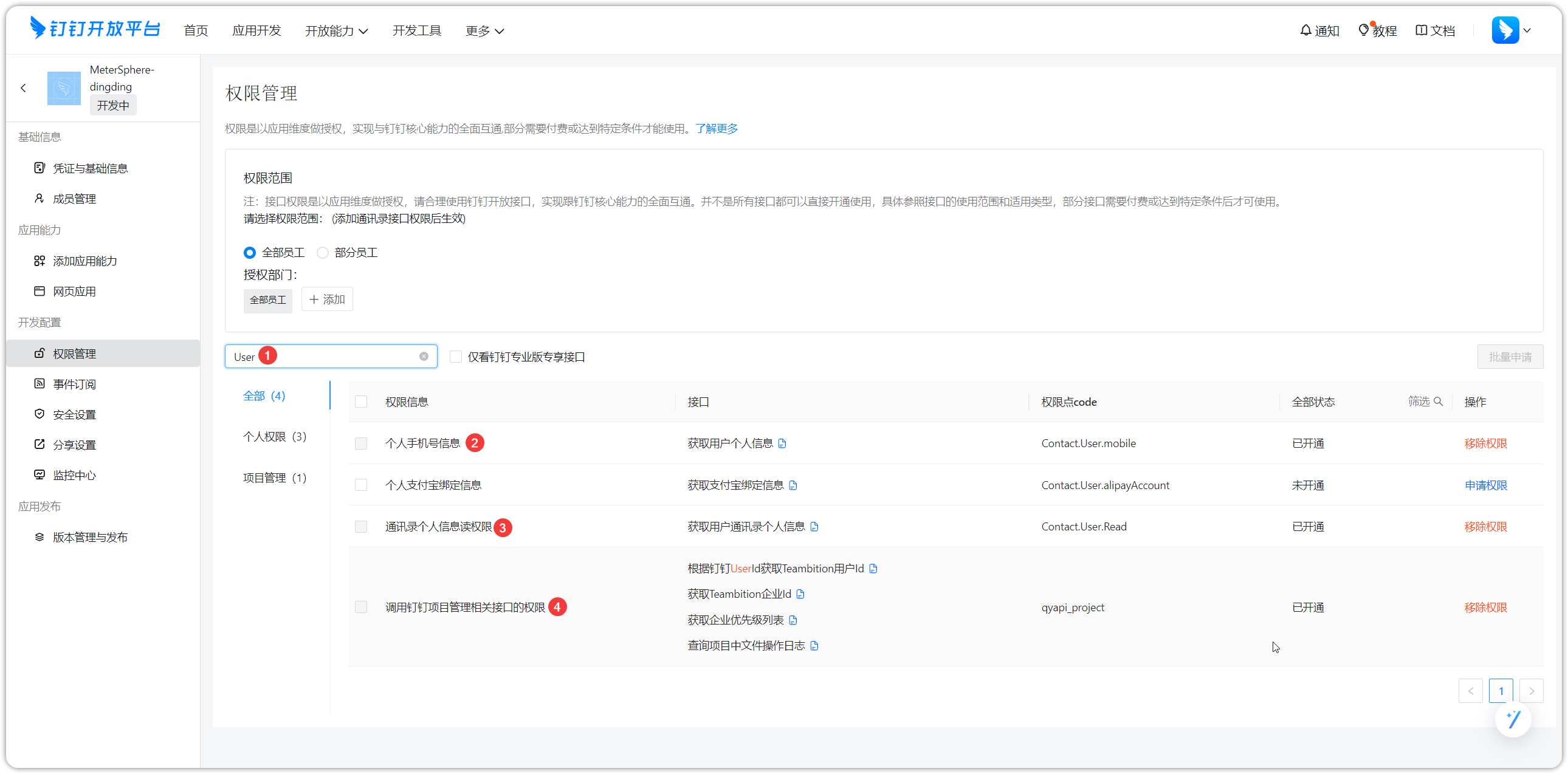The image size is (1568, 774).
Task: Open the notification bell icon
Action: coord(1305,30)
